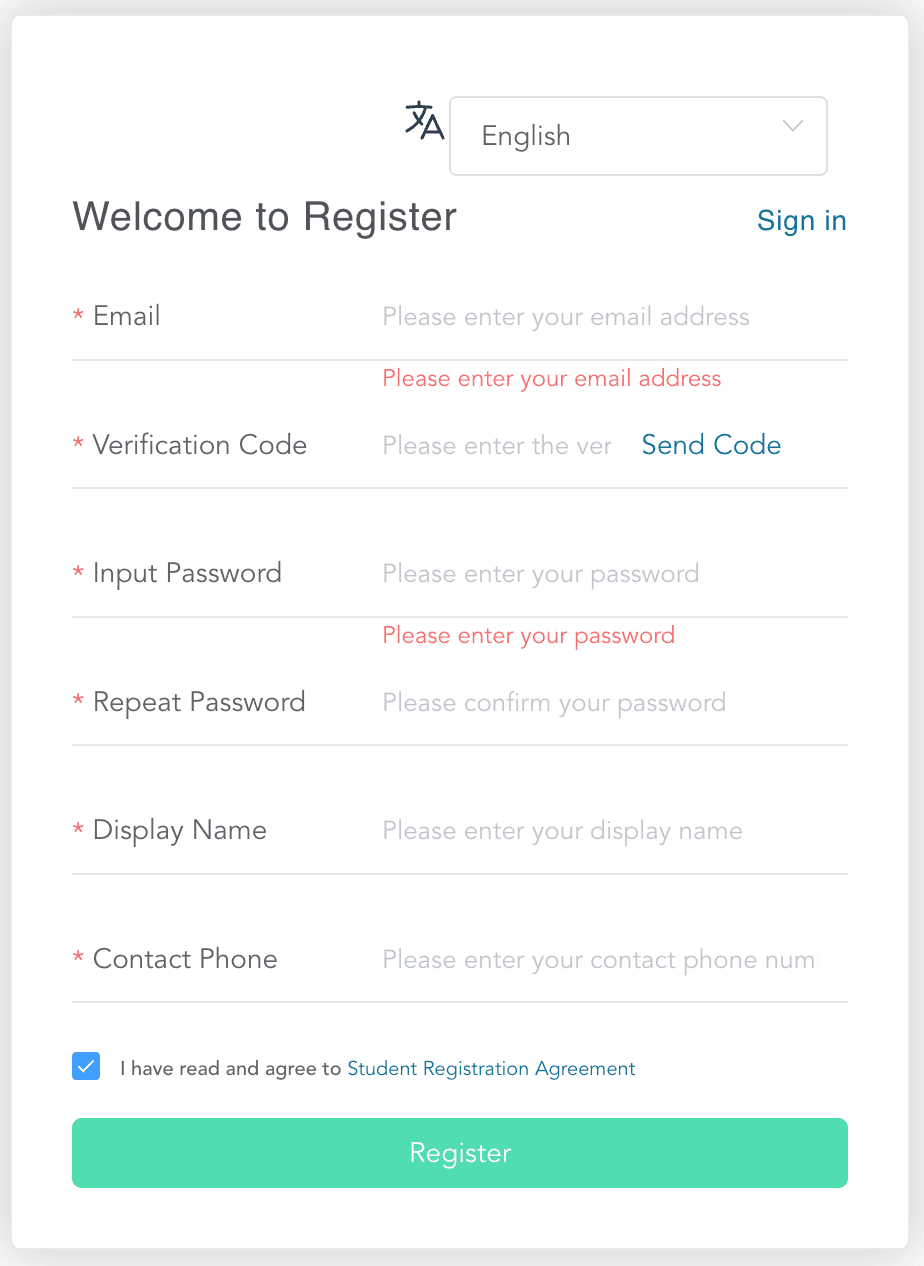Open the English language dropdown
924x1266 pixels.
638,136
